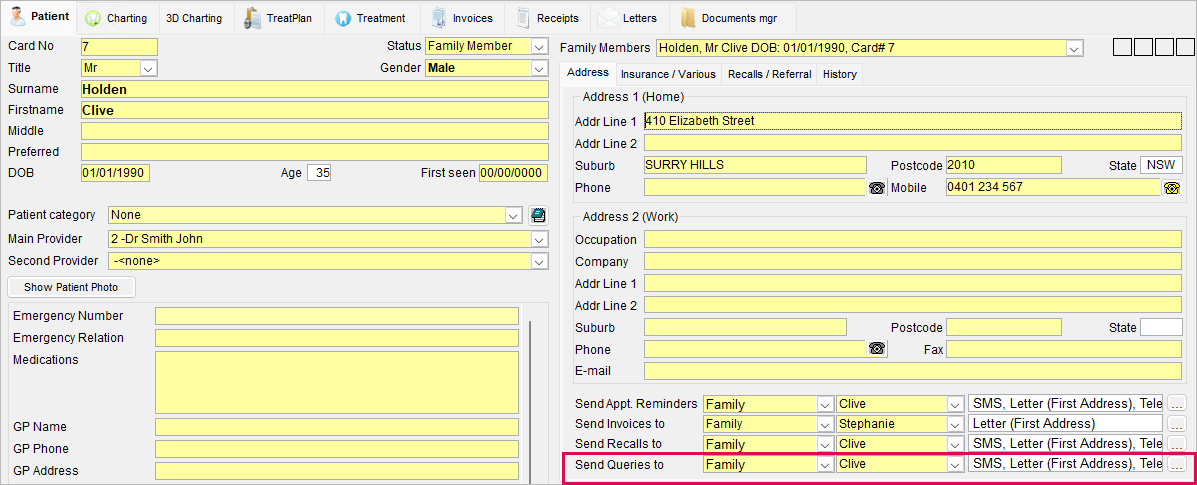Open the Gender dropdown

(539, 68)
